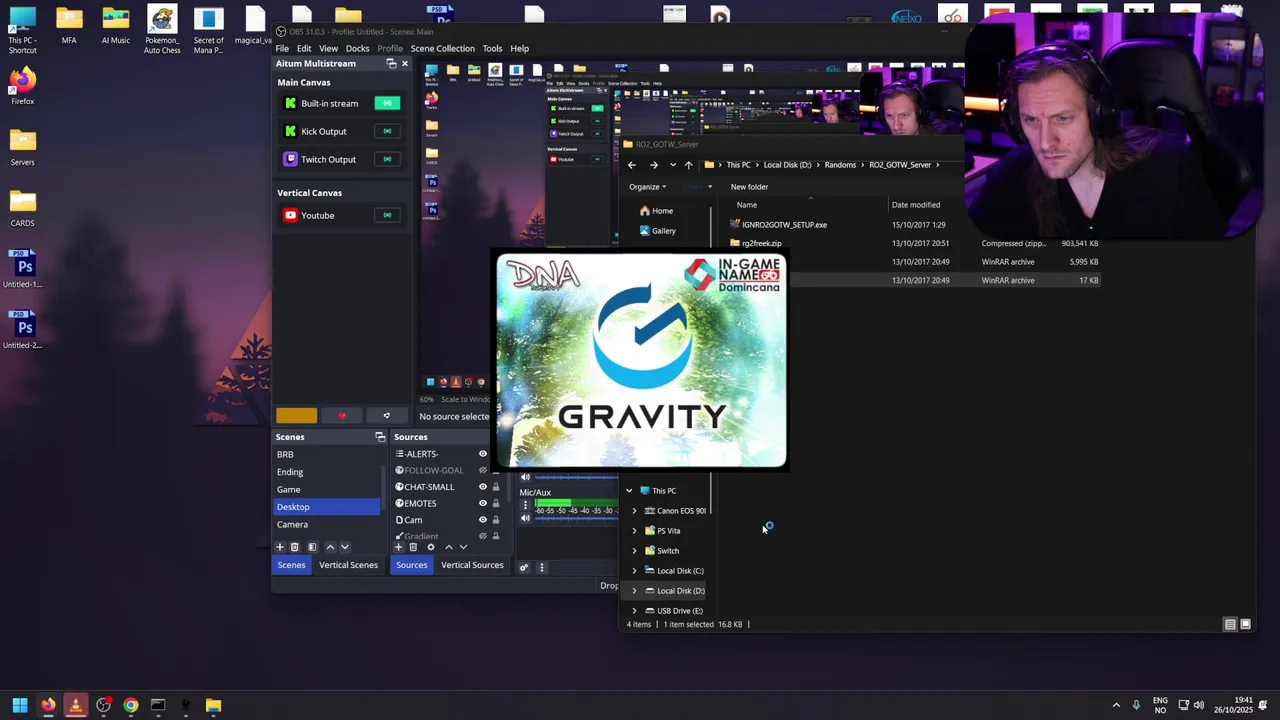
Task: Click the remove scene trash icon
Action: point(294,547)
